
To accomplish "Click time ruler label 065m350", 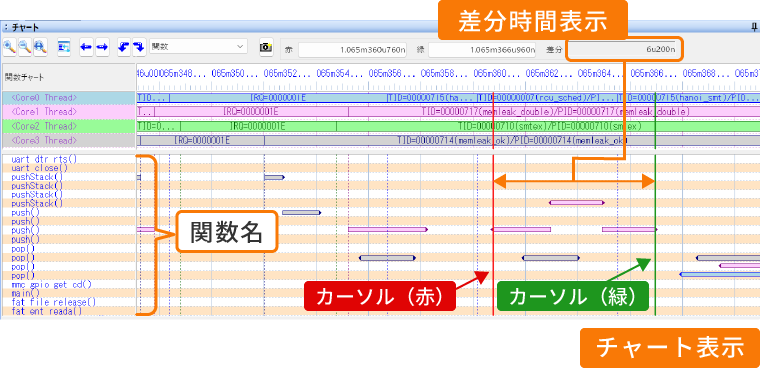I will click(235, 74).
